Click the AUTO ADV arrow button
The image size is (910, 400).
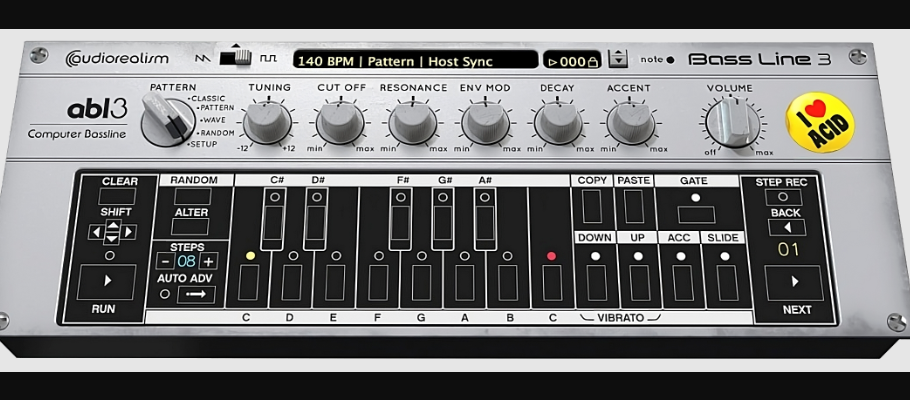click(196, 294)
